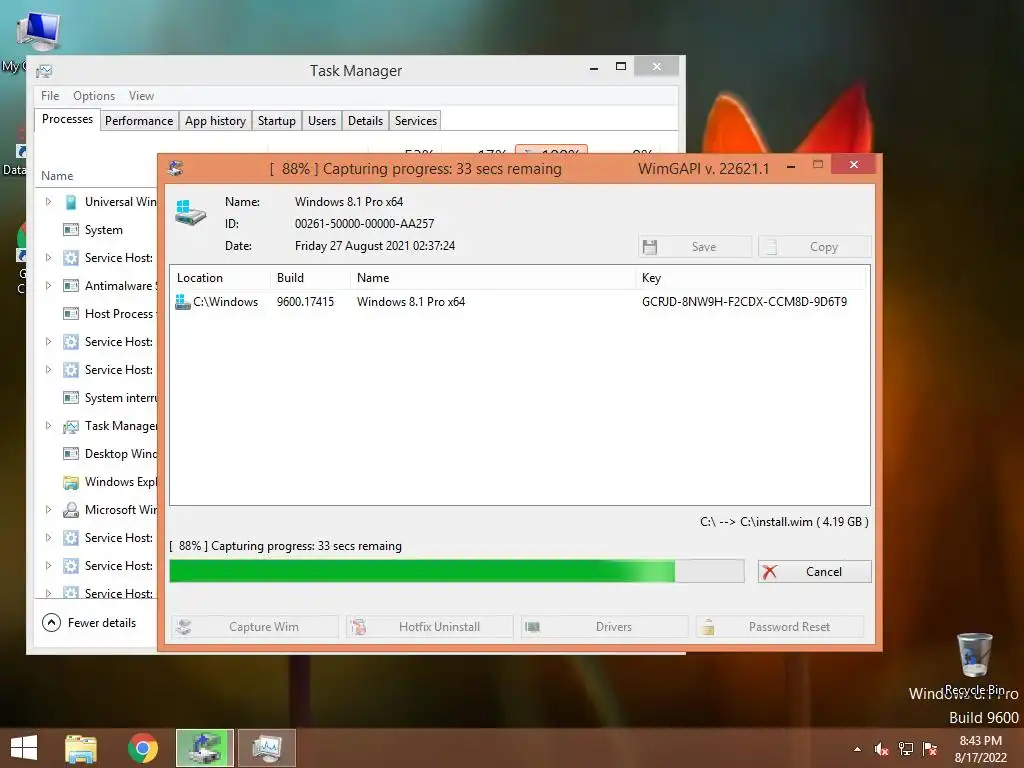This screenshot has height=768, width=1024.
Task: Click the Drivers button
Action: point(605,627)
